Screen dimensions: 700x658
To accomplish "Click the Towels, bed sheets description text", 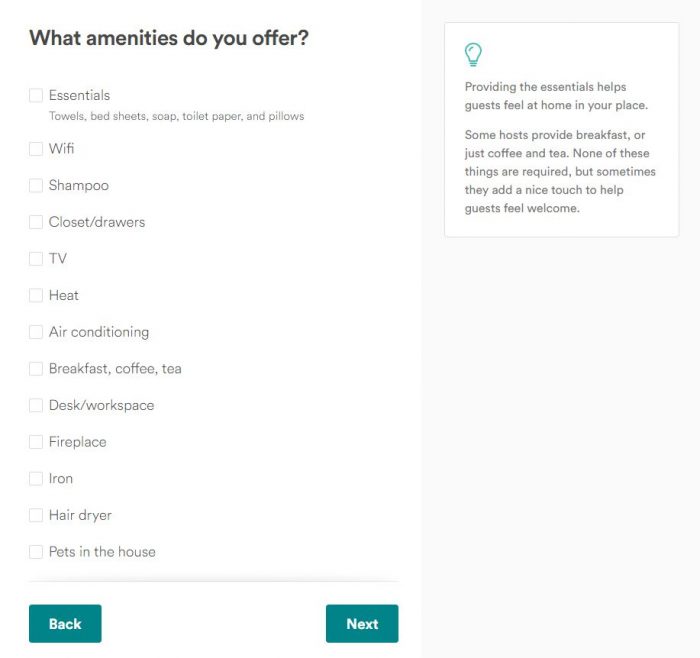I will [176, 116].
